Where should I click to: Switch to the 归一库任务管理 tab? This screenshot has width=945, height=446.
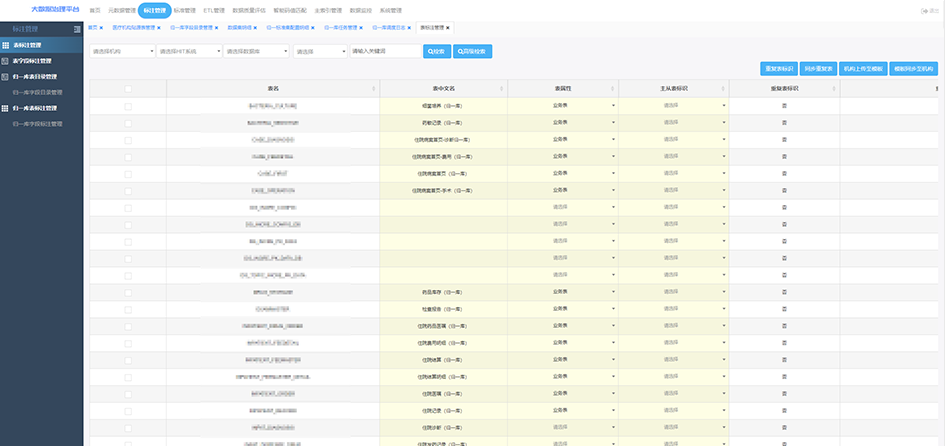[x=341, y=28]
